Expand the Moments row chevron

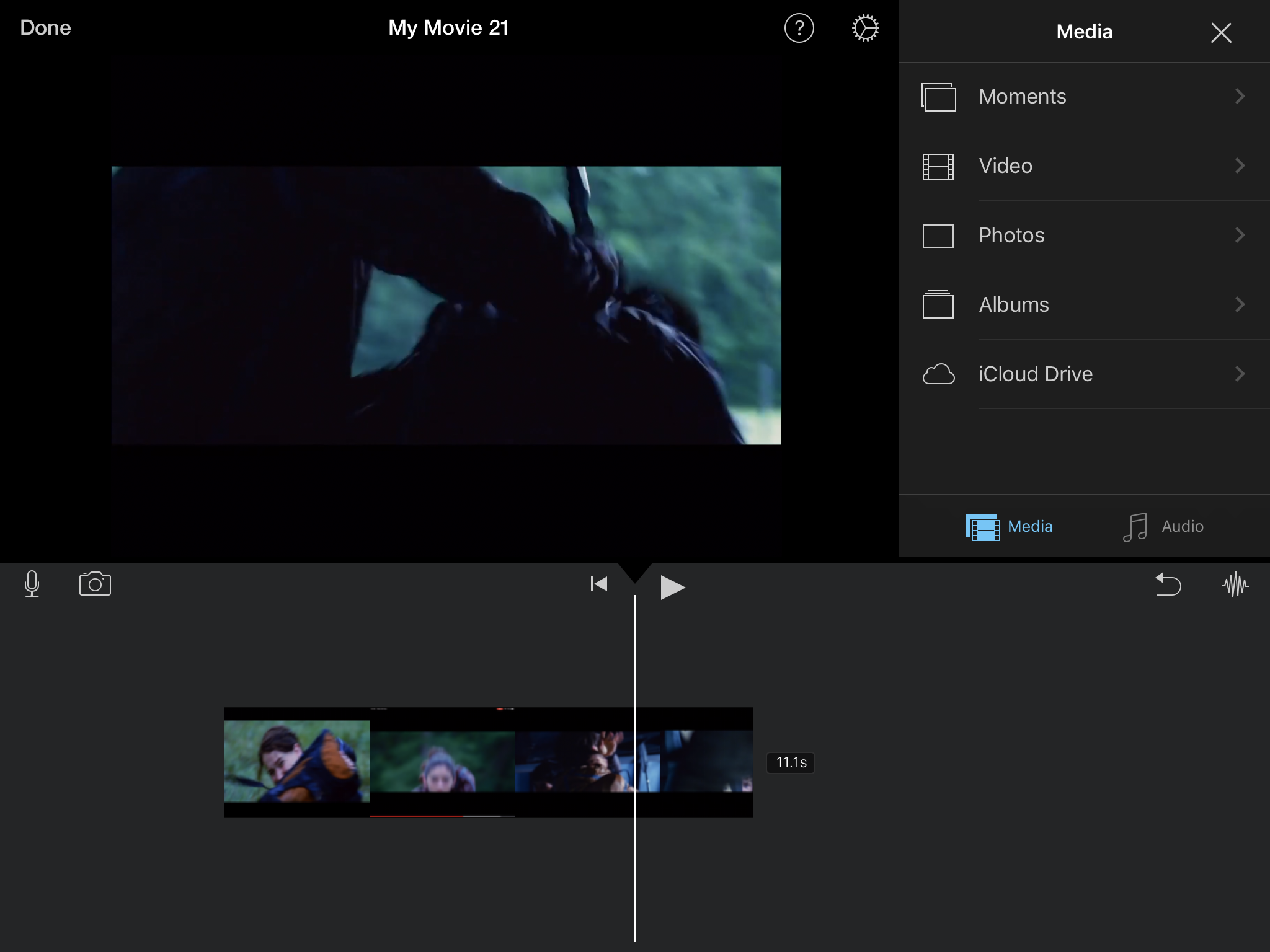click(x=1240, y=96)
